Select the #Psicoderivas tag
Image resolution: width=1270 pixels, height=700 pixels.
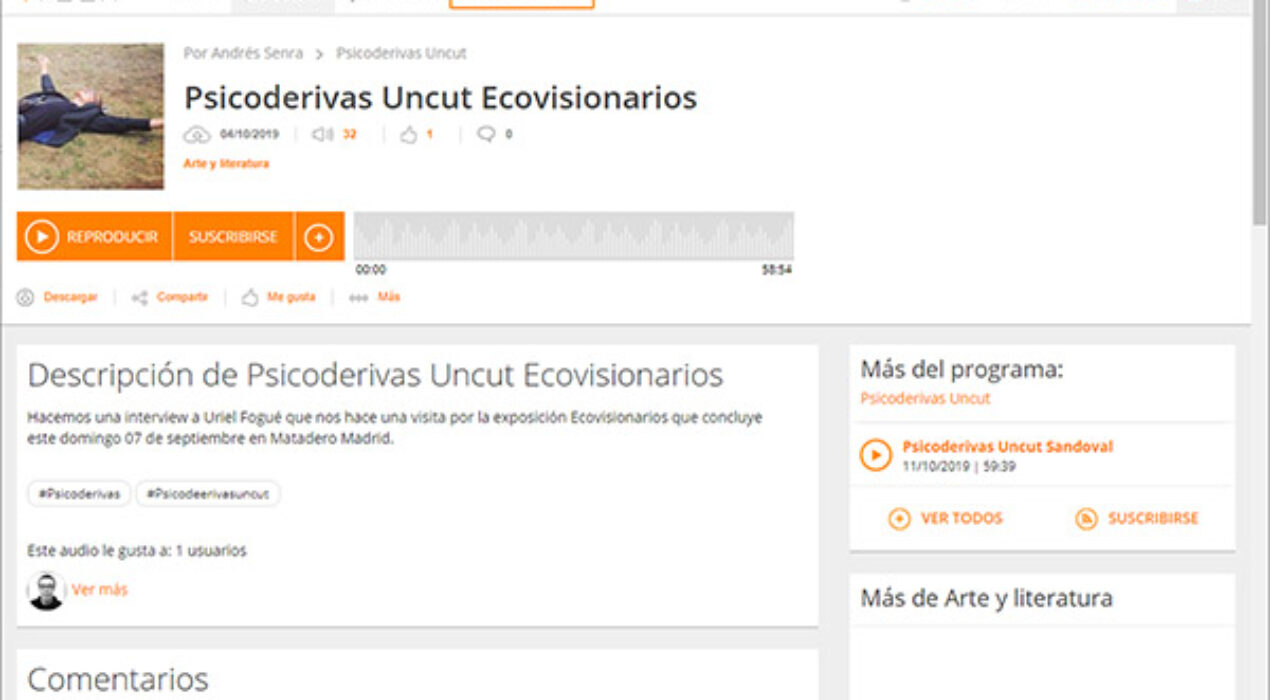pos(79,494)
